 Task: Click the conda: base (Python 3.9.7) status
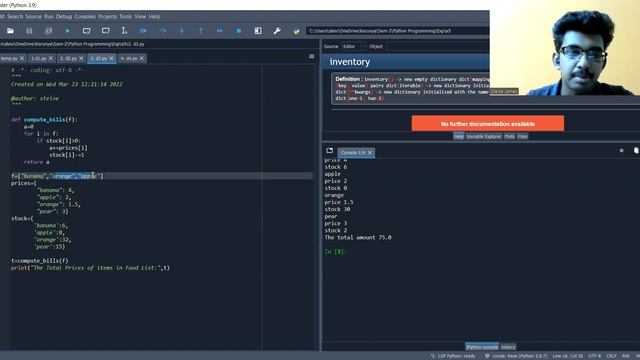(516, 356)
